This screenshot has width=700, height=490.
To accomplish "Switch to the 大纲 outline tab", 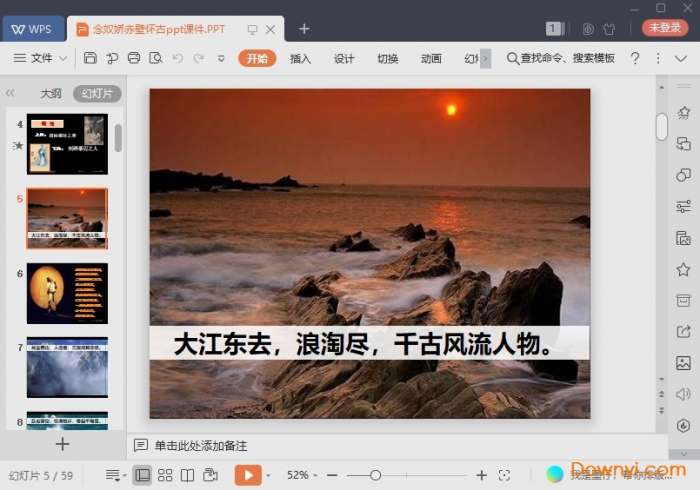I will (51, 94).
